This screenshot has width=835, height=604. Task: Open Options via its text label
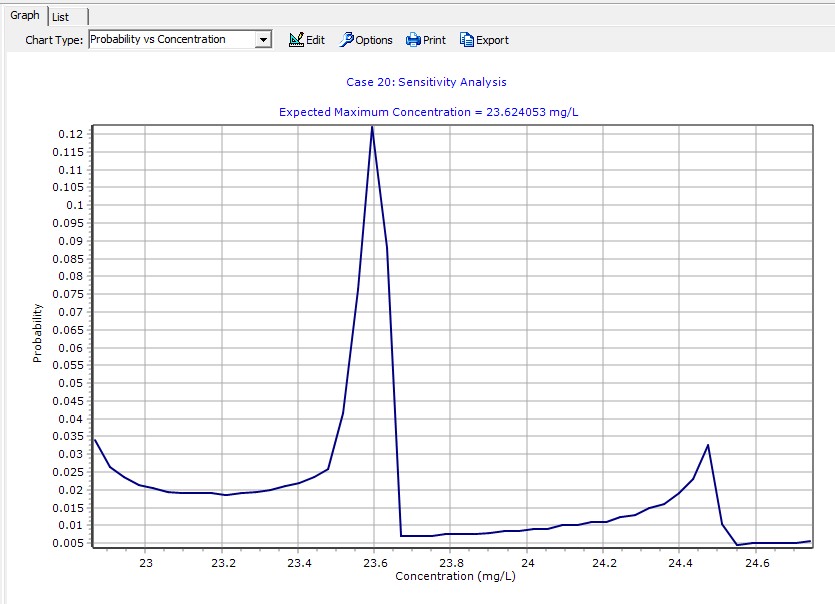[x=374, y=40]
